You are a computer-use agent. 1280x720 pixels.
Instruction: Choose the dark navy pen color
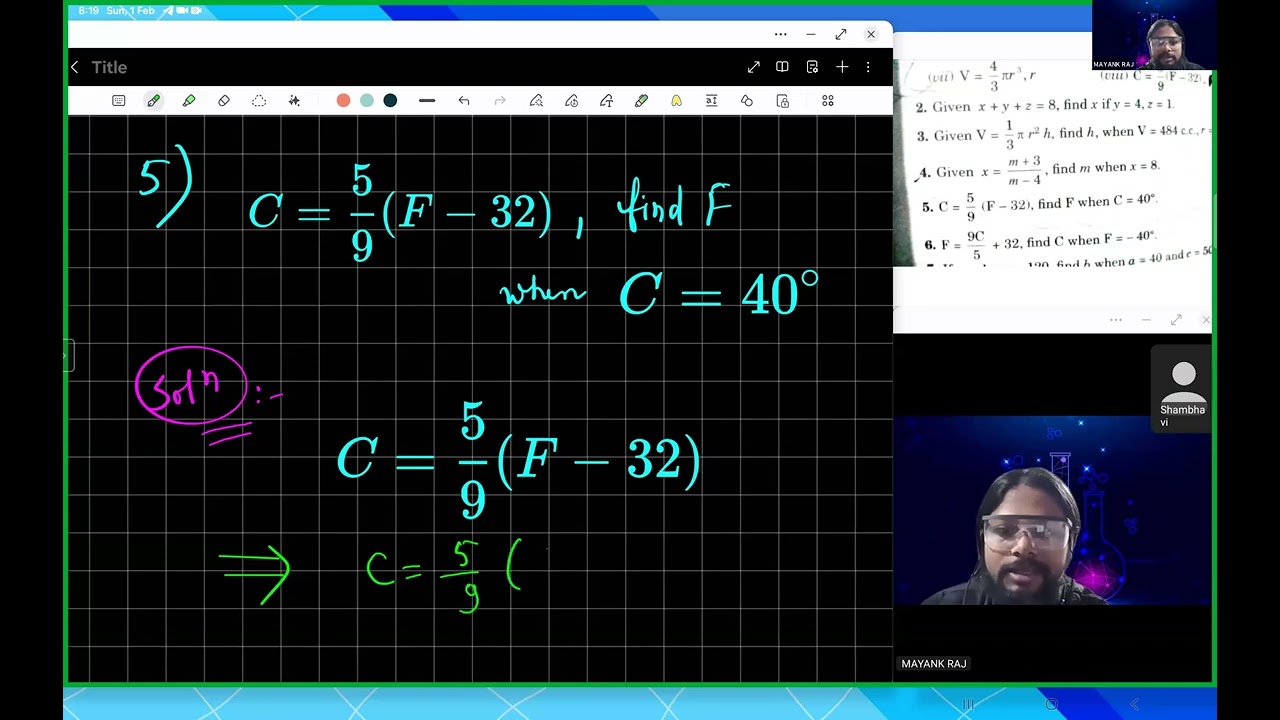click(390, 101)
